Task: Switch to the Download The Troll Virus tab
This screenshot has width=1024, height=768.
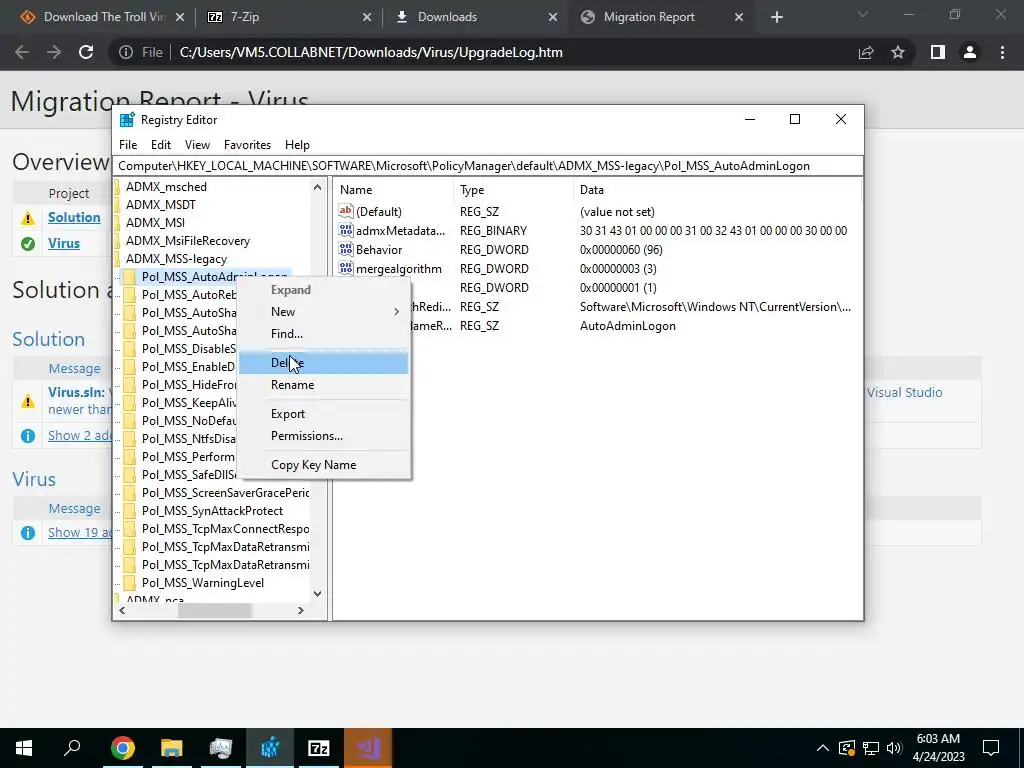Action: point(102,17)
